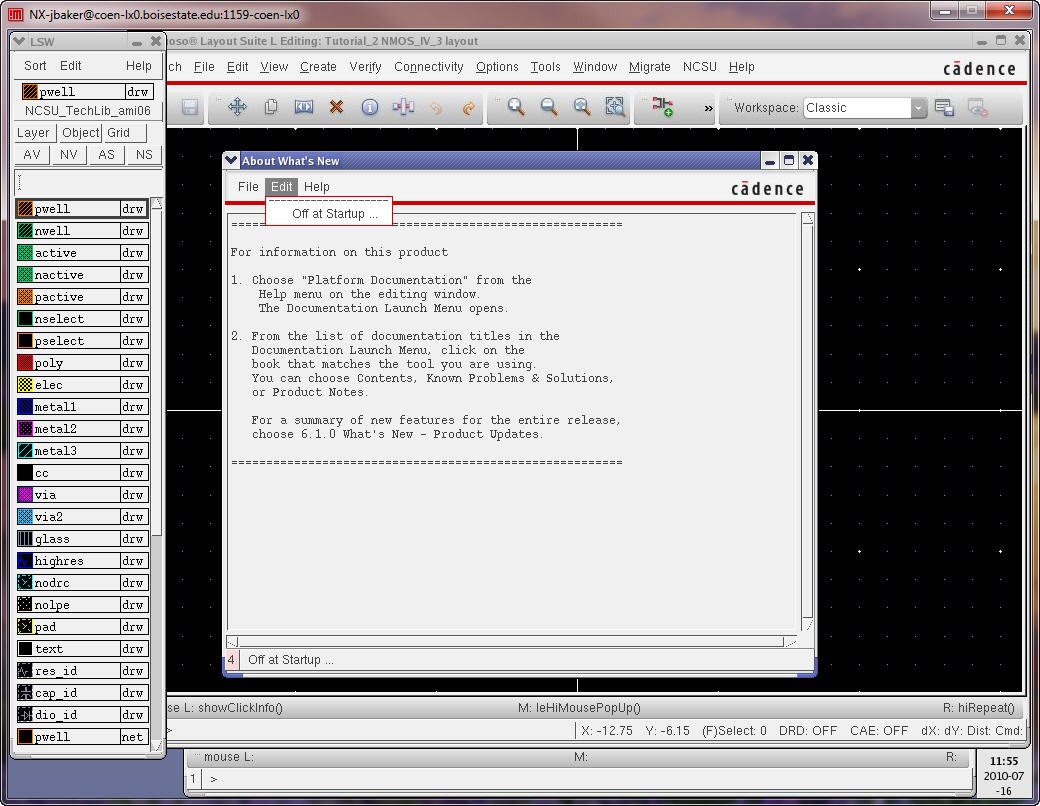
Task: Click the via layer magenta color swatch
Action: 25,495
